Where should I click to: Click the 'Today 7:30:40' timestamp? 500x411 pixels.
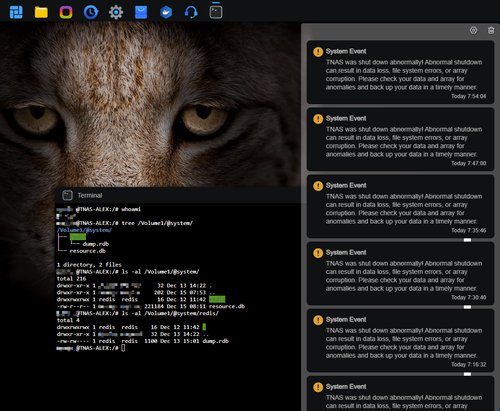[x=469, y=297]
